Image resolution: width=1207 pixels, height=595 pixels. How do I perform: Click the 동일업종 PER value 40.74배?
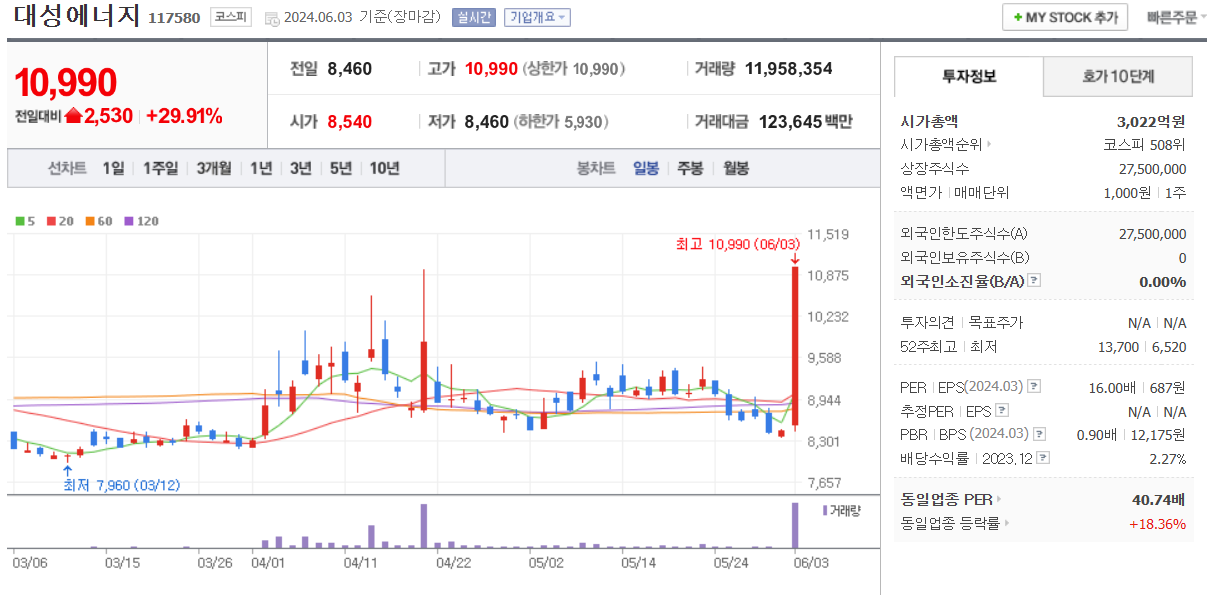click(1159, 499)
